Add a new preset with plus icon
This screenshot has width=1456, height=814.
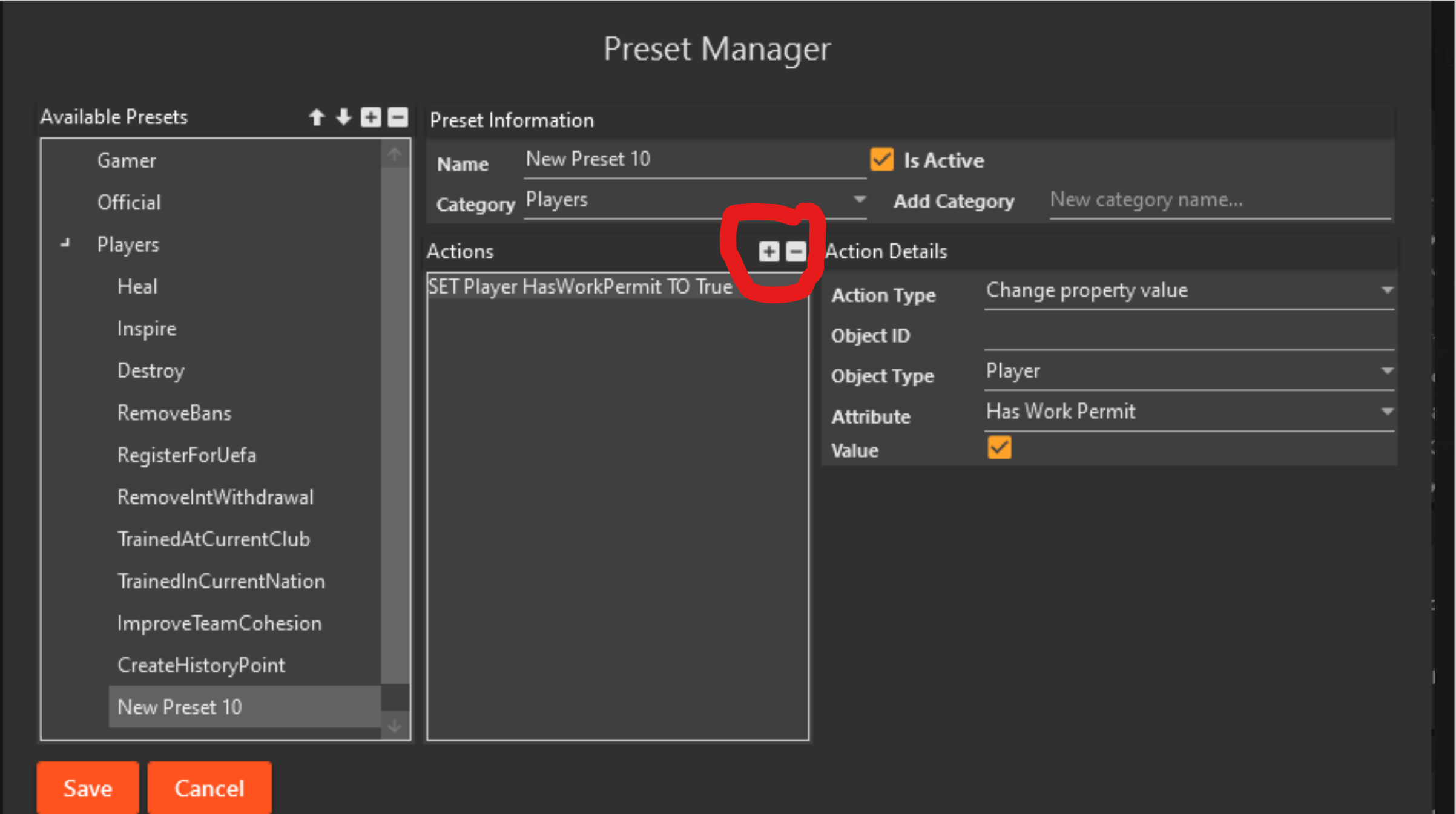pyautogui.click(x=371, y=117)
